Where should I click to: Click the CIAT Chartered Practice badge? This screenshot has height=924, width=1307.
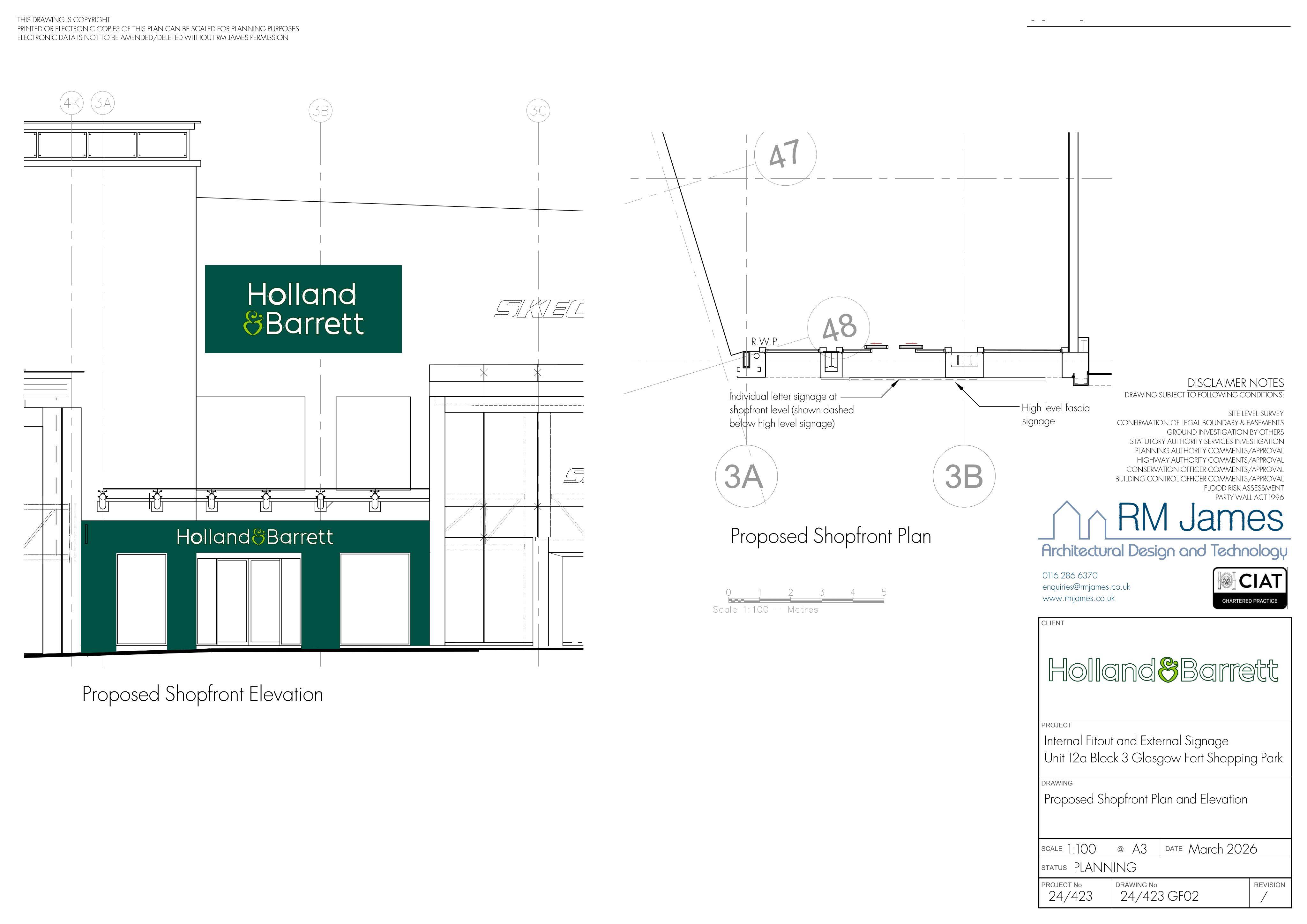1250,588
